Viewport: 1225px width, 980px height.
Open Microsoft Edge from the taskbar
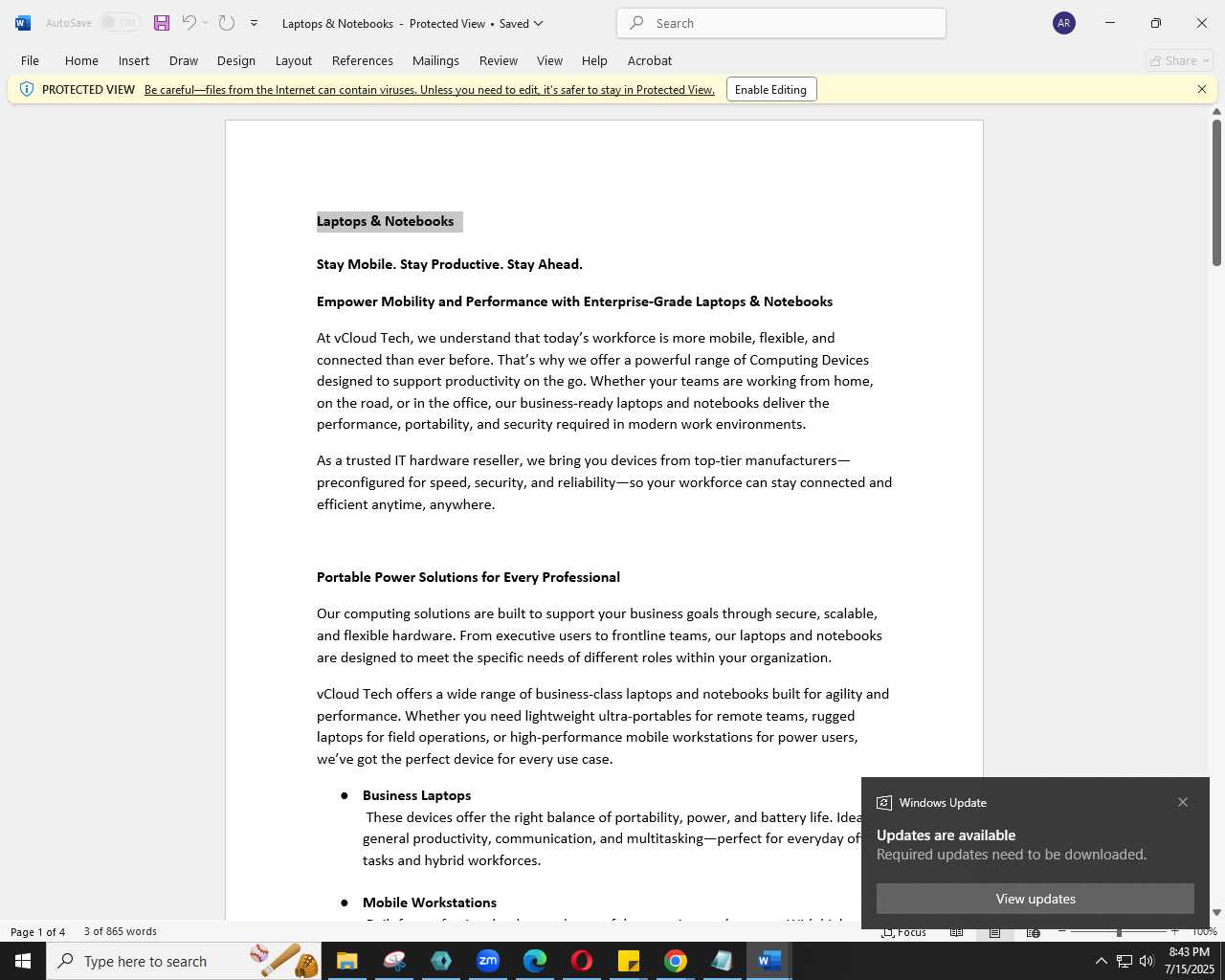pyautogui.click(x=535, y=961)
